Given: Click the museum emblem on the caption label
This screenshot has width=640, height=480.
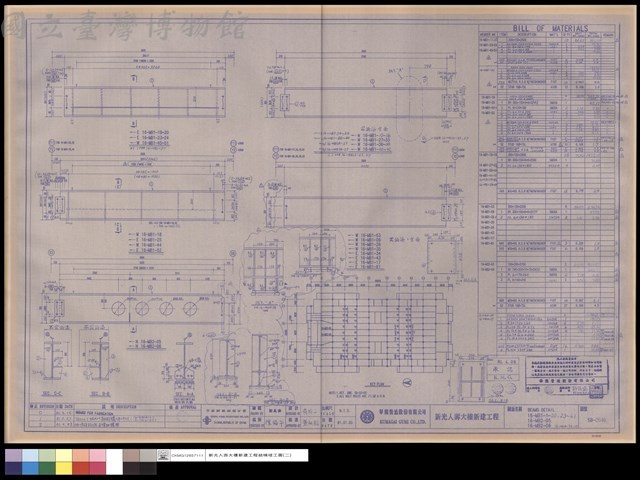Looking at the screenshot, I should pos(163,455).
